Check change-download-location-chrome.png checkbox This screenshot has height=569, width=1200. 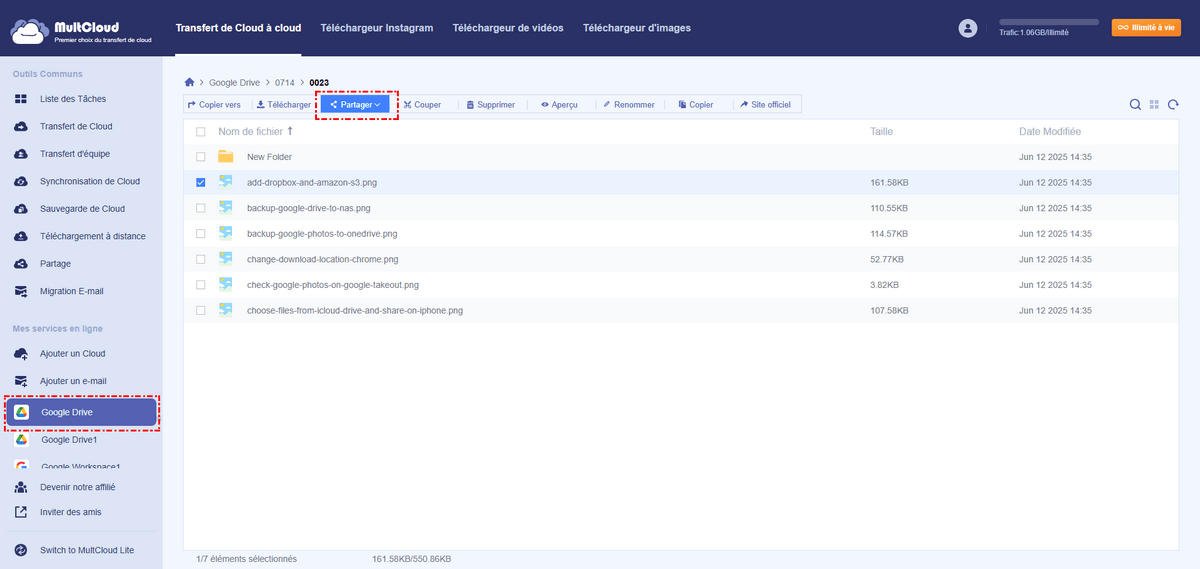[201, 259]
